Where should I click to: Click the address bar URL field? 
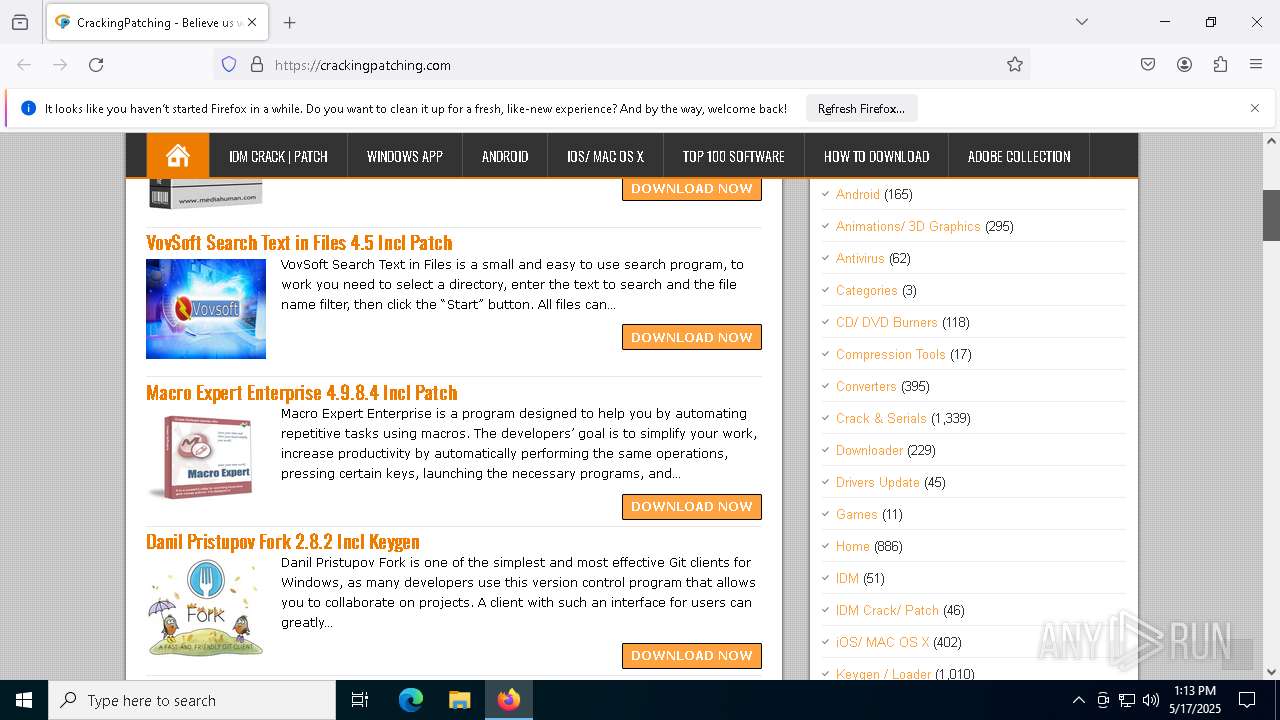click(635, 64)
